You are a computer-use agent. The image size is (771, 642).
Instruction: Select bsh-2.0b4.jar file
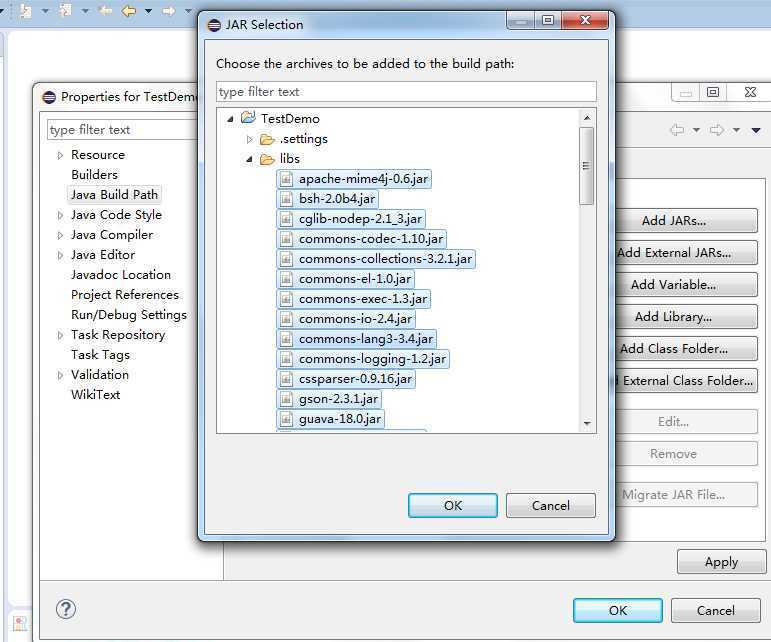(327, 199)
